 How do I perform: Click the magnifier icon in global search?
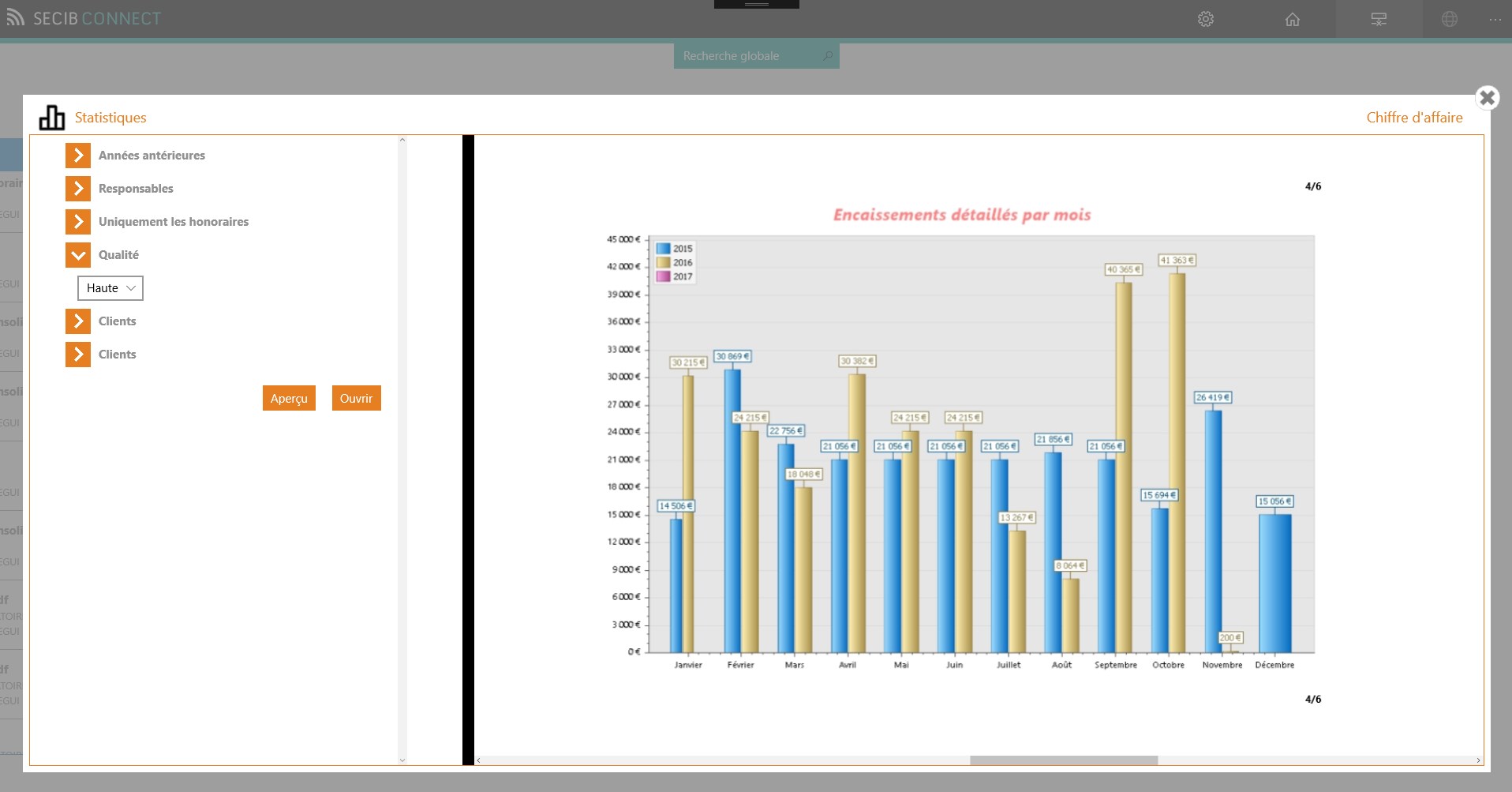828,56
